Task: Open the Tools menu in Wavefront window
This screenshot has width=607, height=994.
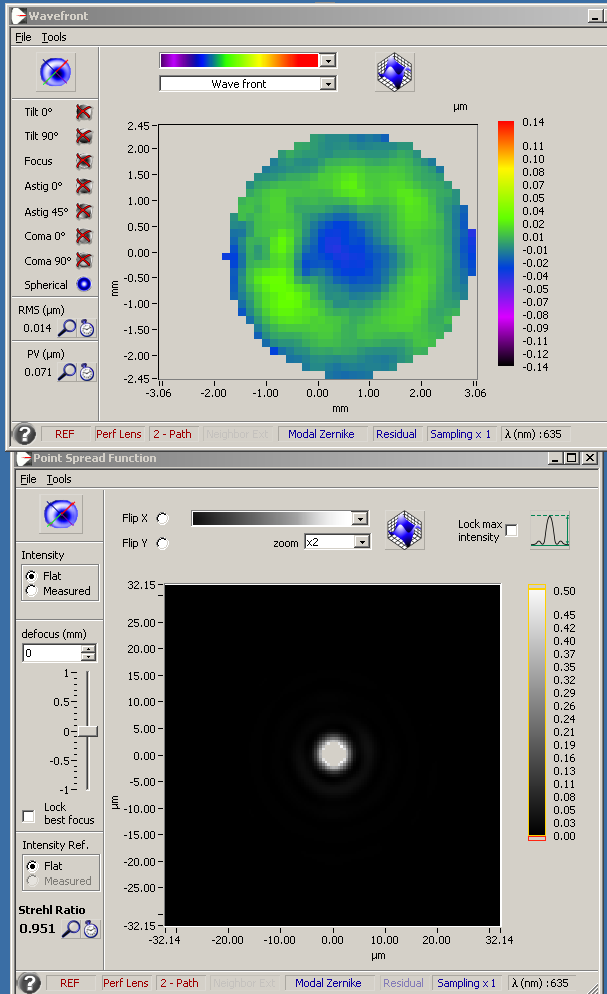Action: click(54, 37)
